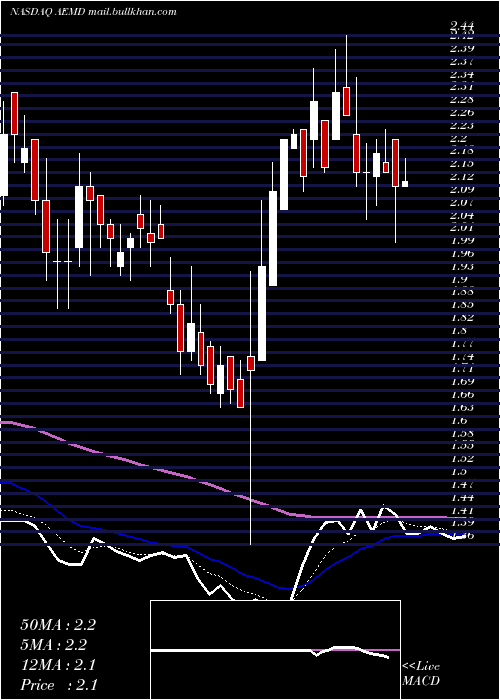Click the '12MA : 2.1' label
Viewport: 500px width, 700px height.
pos(58,665)
